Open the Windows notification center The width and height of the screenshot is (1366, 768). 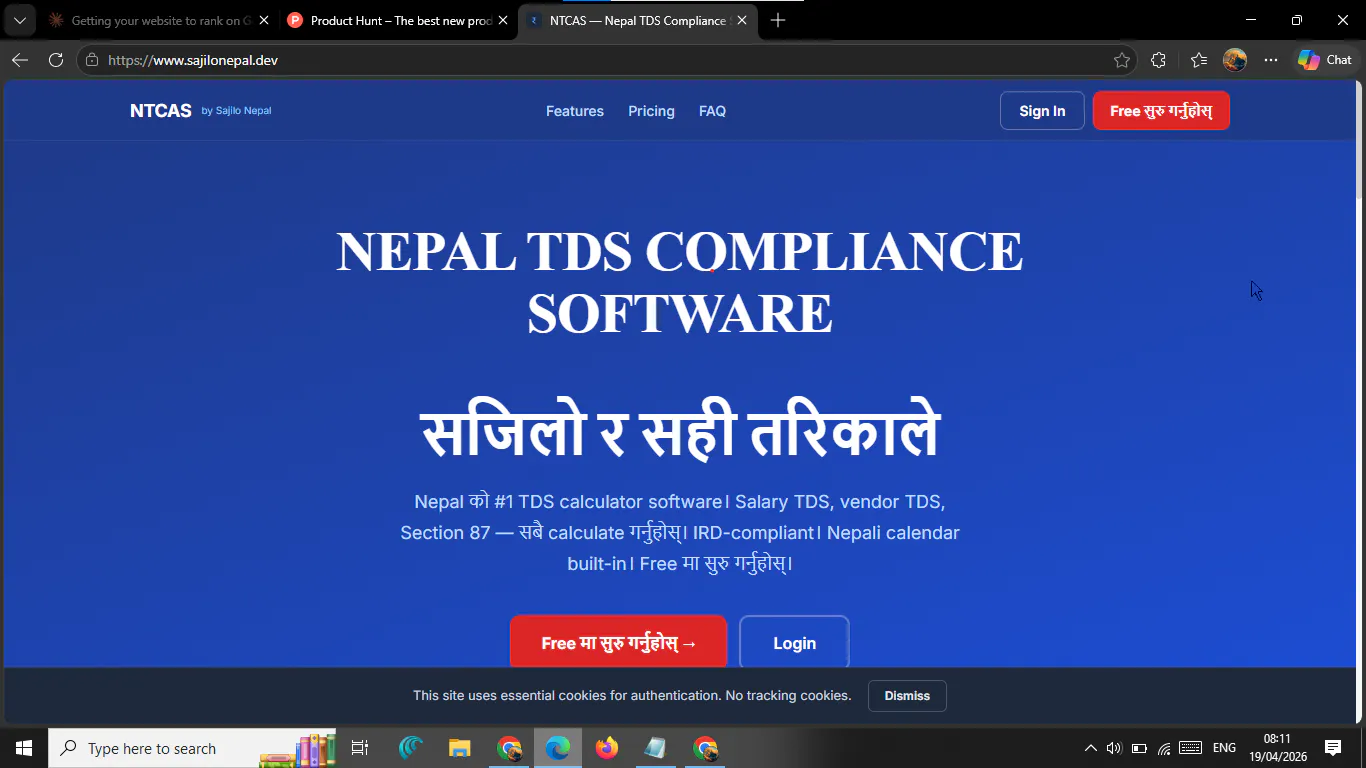[1332, 748]
